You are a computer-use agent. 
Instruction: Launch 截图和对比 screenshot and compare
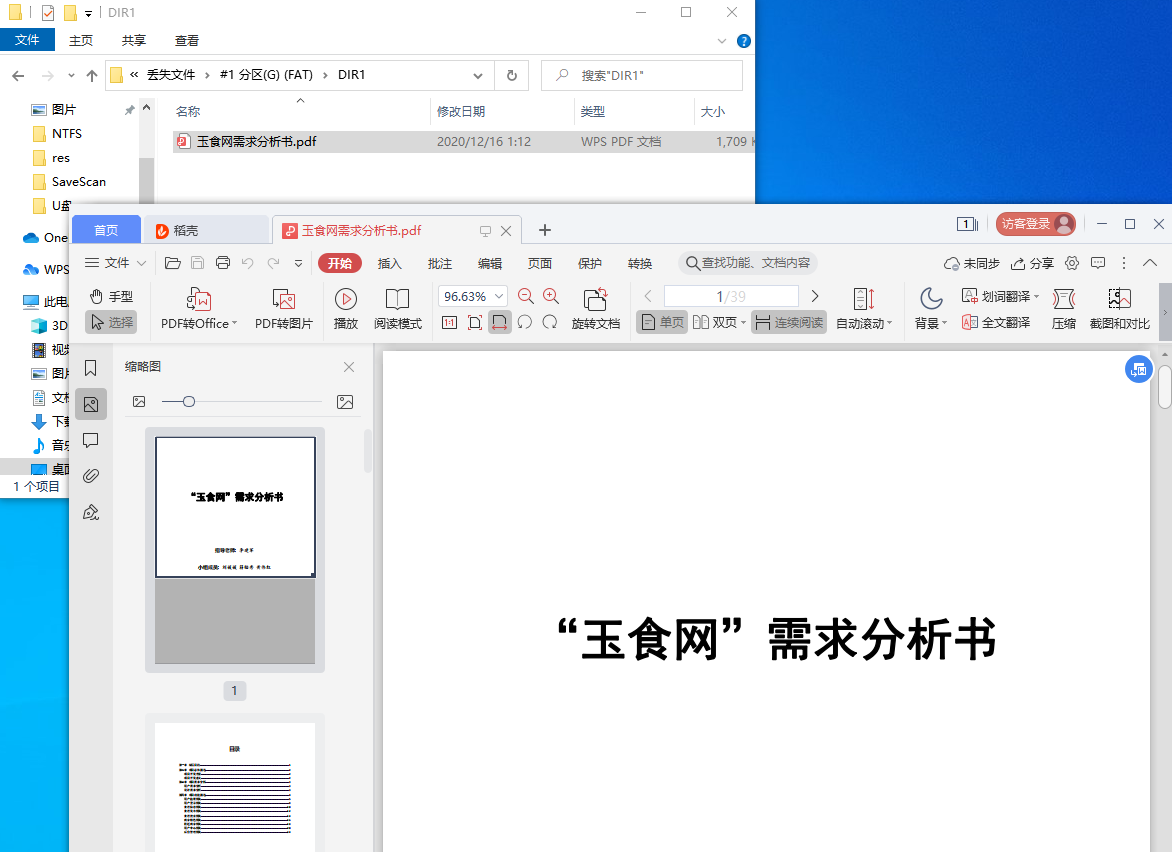tap(1119, 308)
